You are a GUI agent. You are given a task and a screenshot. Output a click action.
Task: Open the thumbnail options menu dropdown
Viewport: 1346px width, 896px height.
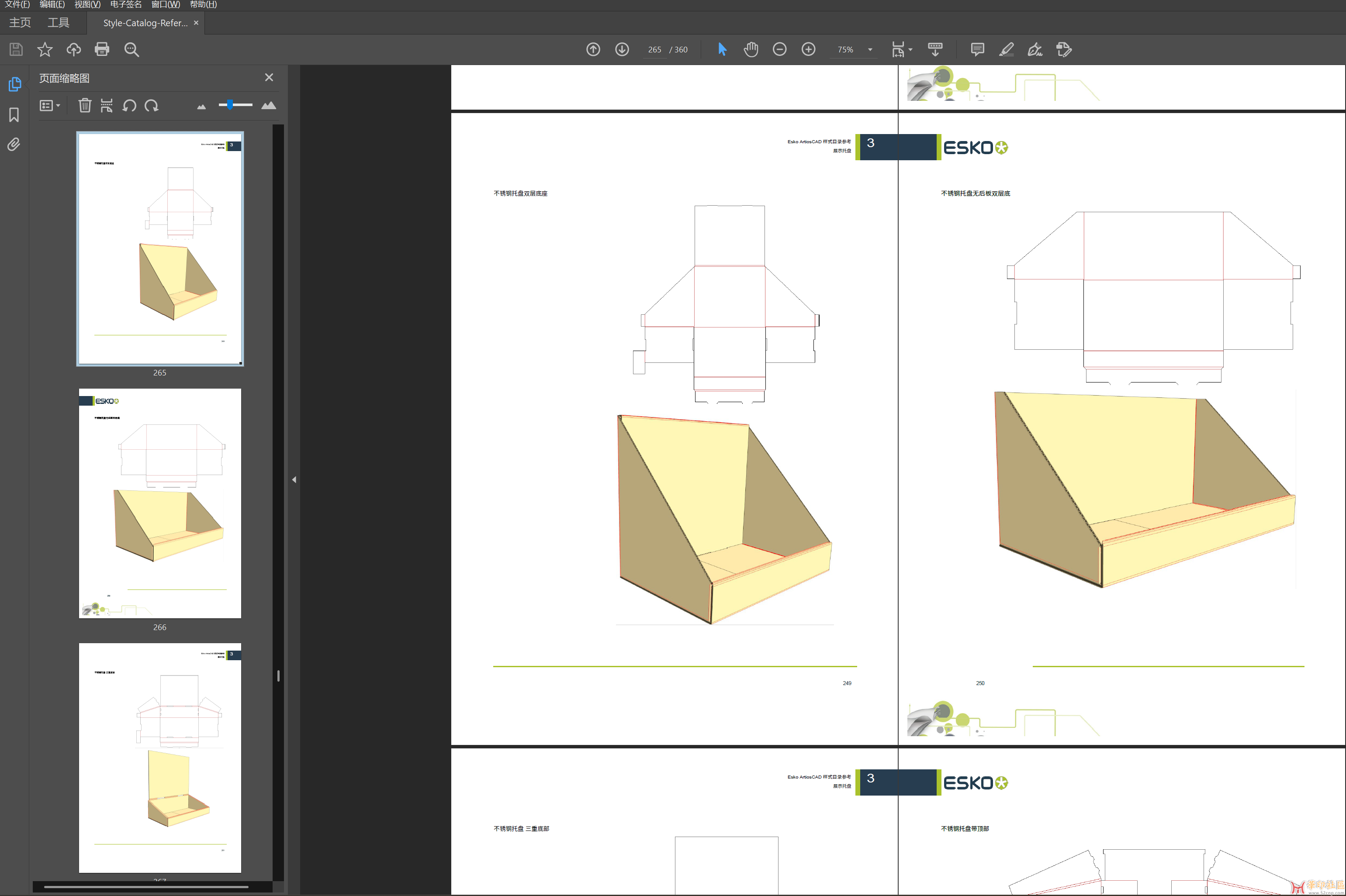point(50,106)
